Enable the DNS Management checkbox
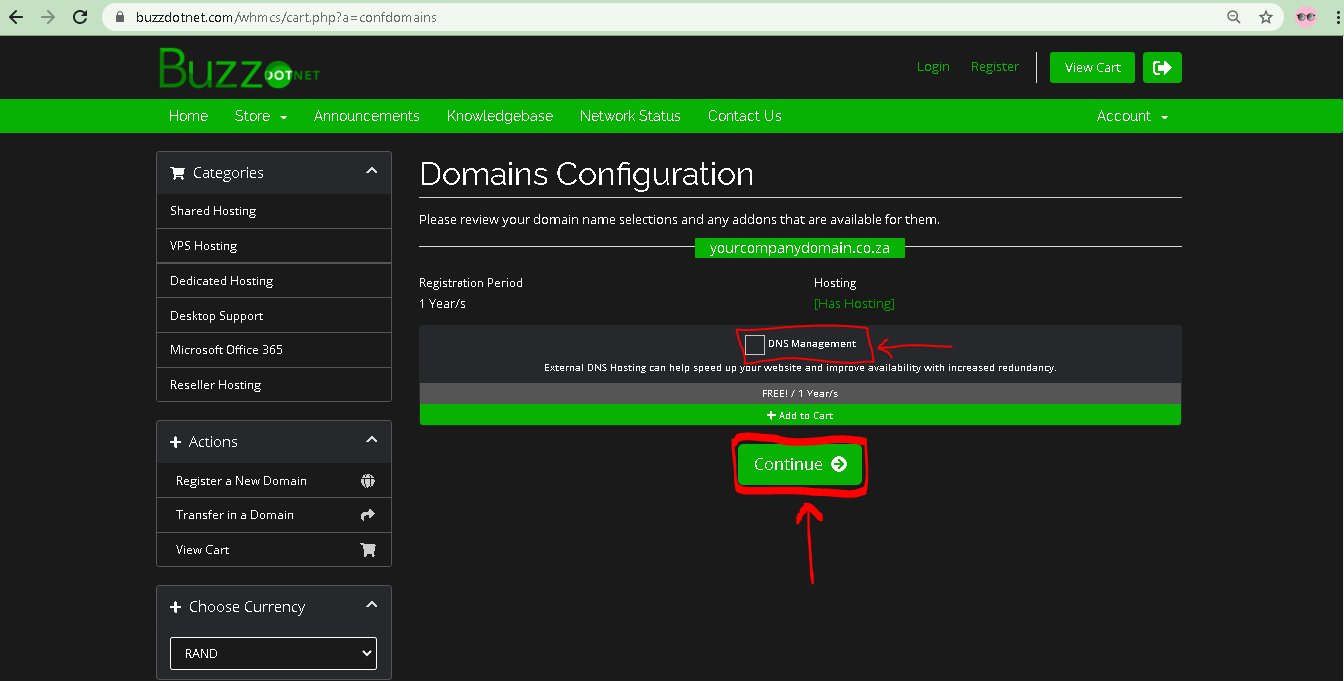This screenshot has width=1344, height=681. pyautogui.click(x=755, y=345)
